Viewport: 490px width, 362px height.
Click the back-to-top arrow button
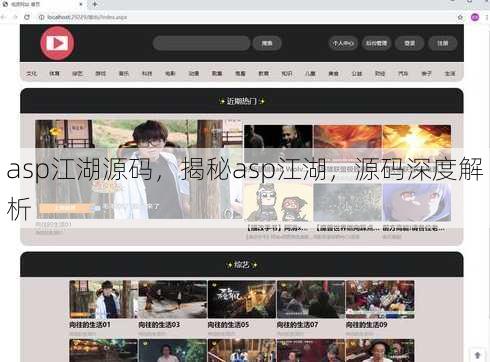478,355
